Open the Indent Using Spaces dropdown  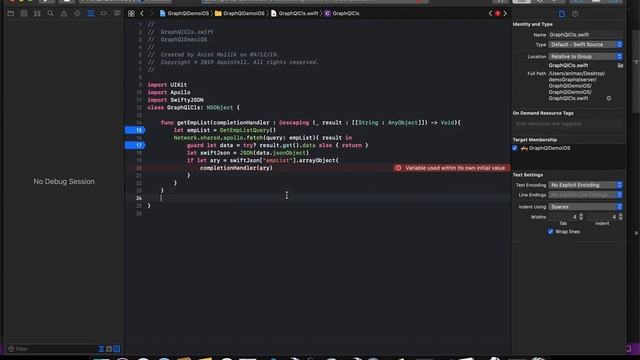coord(585,207)
